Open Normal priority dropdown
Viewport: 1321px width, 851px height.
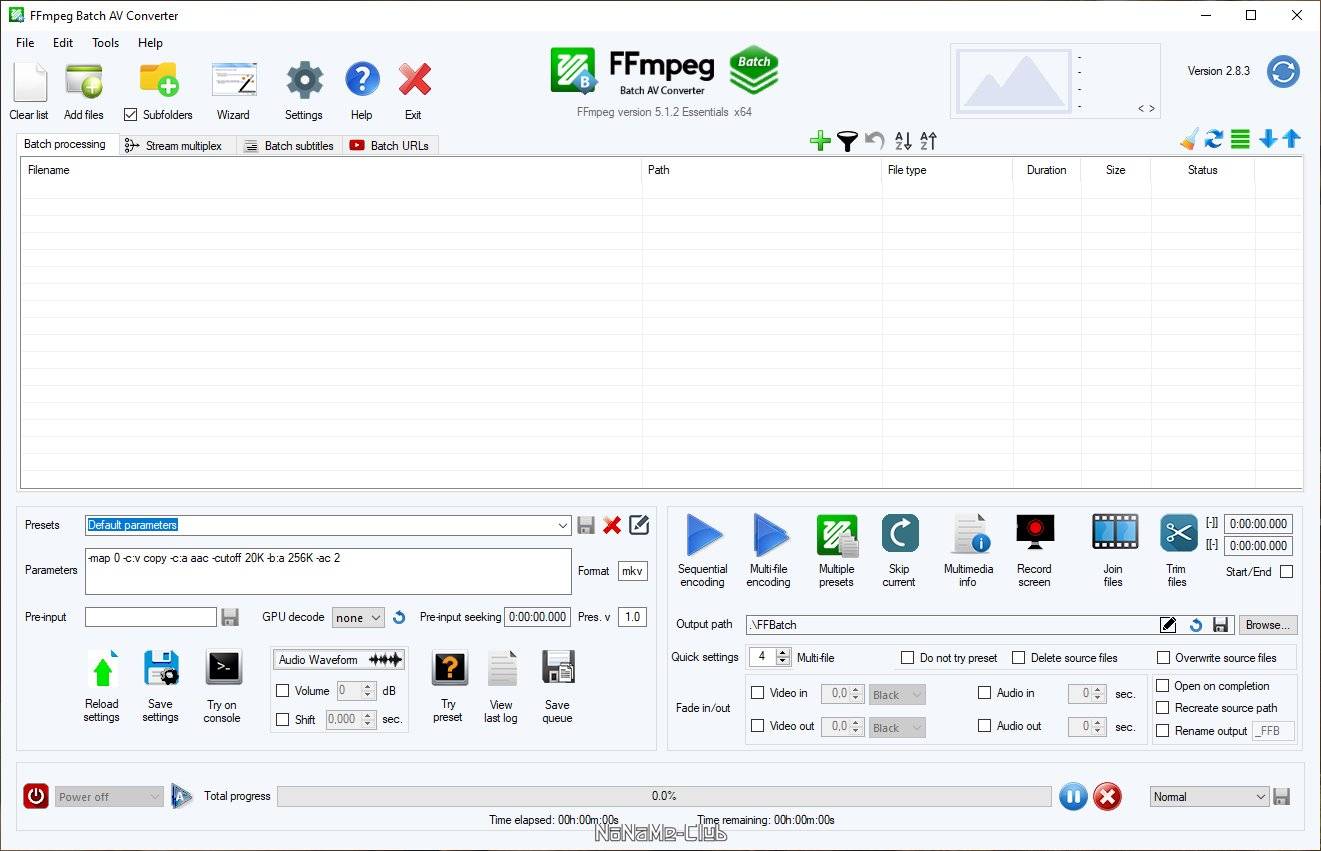1209,797
